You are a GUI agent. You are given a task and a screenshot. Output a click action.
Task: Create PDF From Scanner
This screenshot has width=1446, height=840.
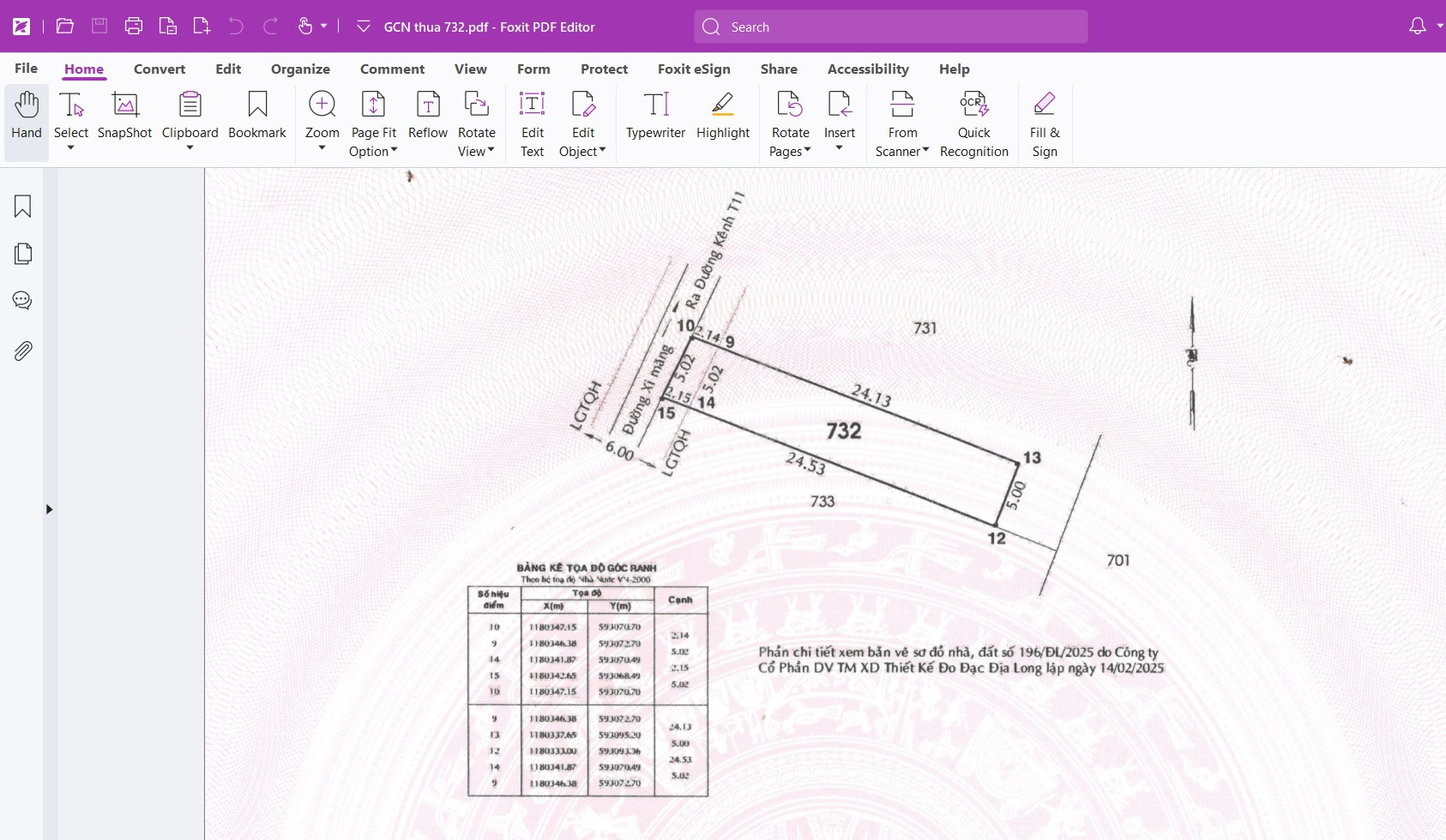pos(902,124)
